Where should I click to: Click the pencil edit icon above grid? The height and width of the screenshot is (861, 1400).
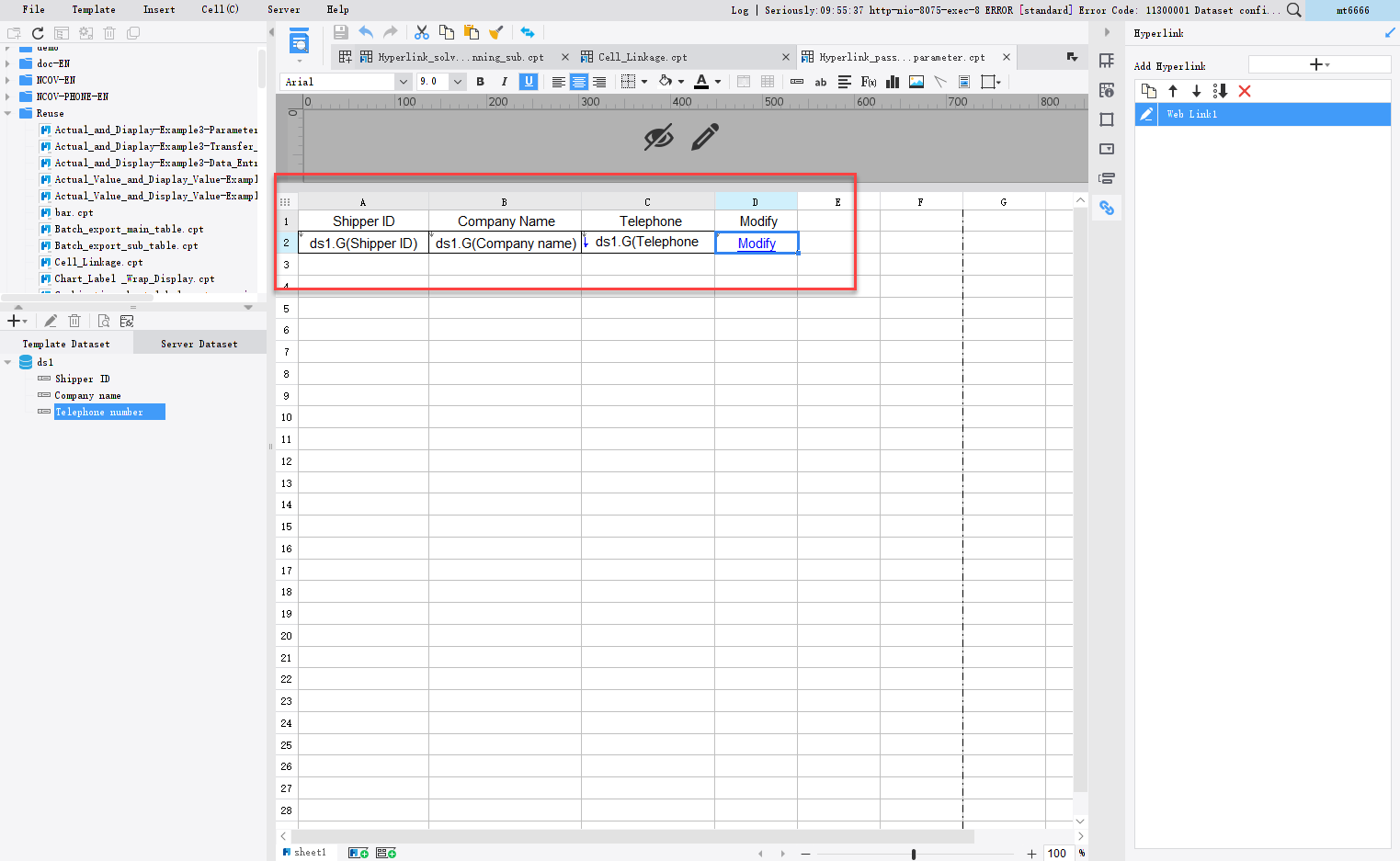pyautogui.click(x=705, y=137)
